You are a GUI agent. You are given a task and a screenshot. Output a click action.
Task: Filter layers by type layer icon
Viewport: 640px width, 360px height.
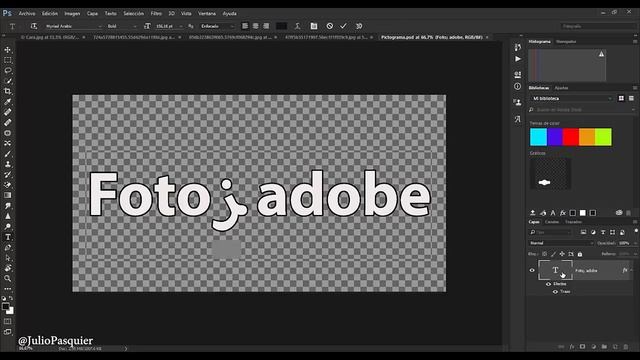pos(603,232)
